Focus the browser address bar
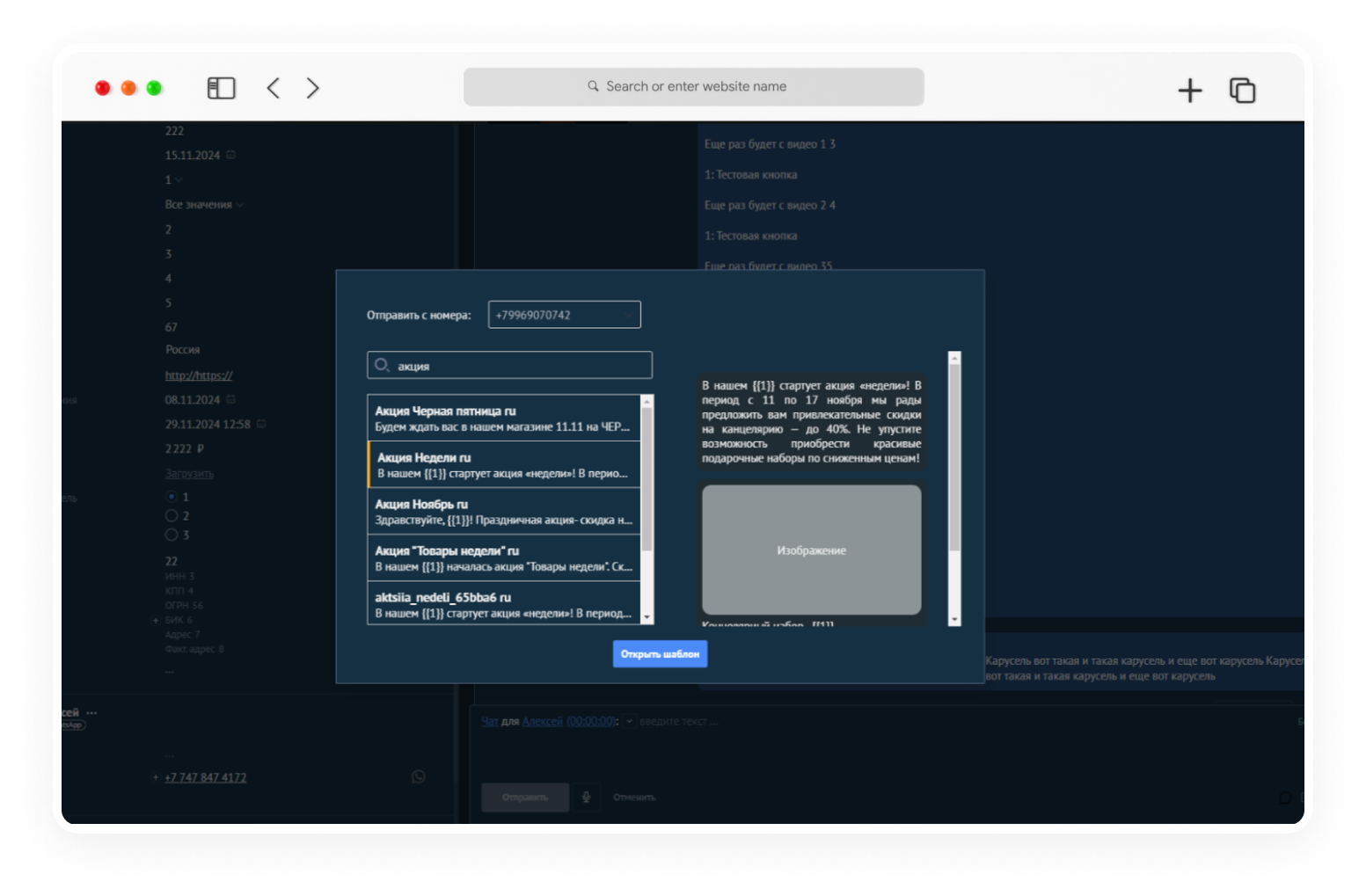 [x=694, y=86]
